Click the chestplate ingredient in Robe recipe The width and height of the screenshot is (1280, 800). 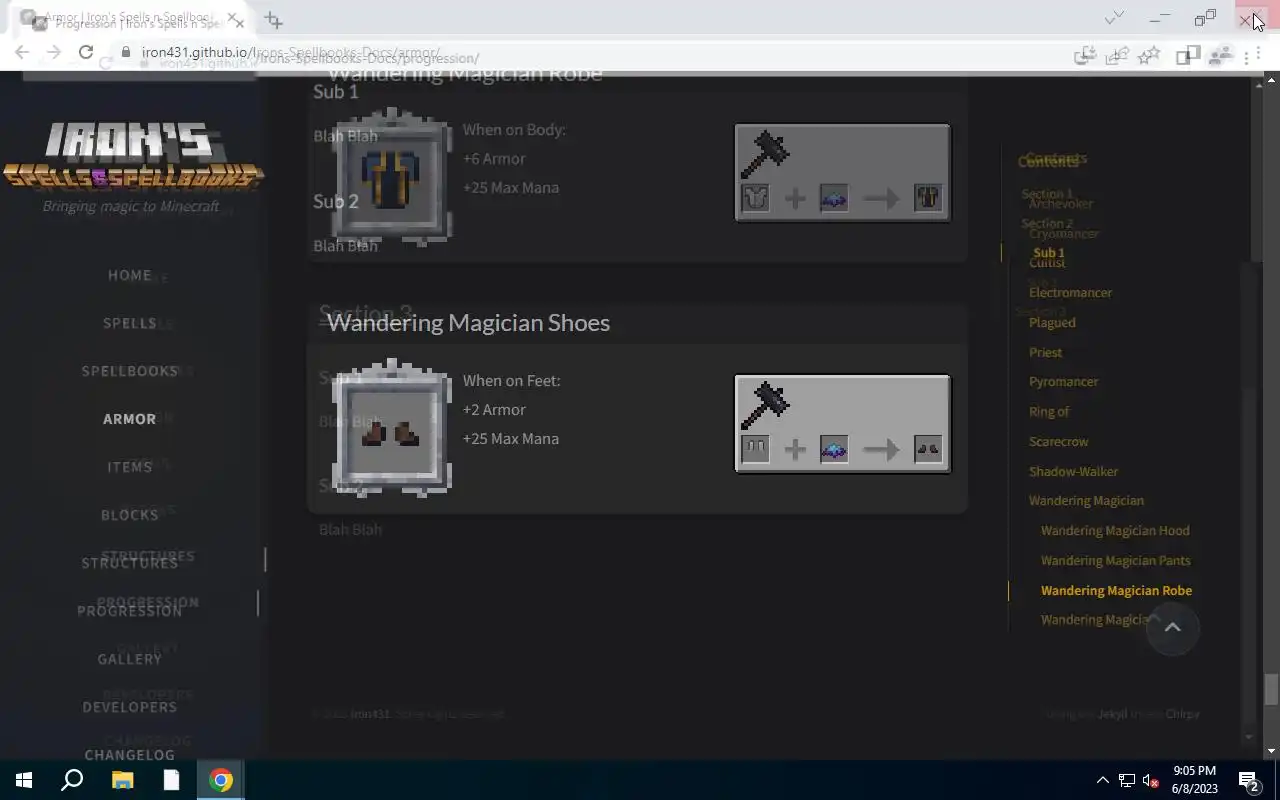756,198
